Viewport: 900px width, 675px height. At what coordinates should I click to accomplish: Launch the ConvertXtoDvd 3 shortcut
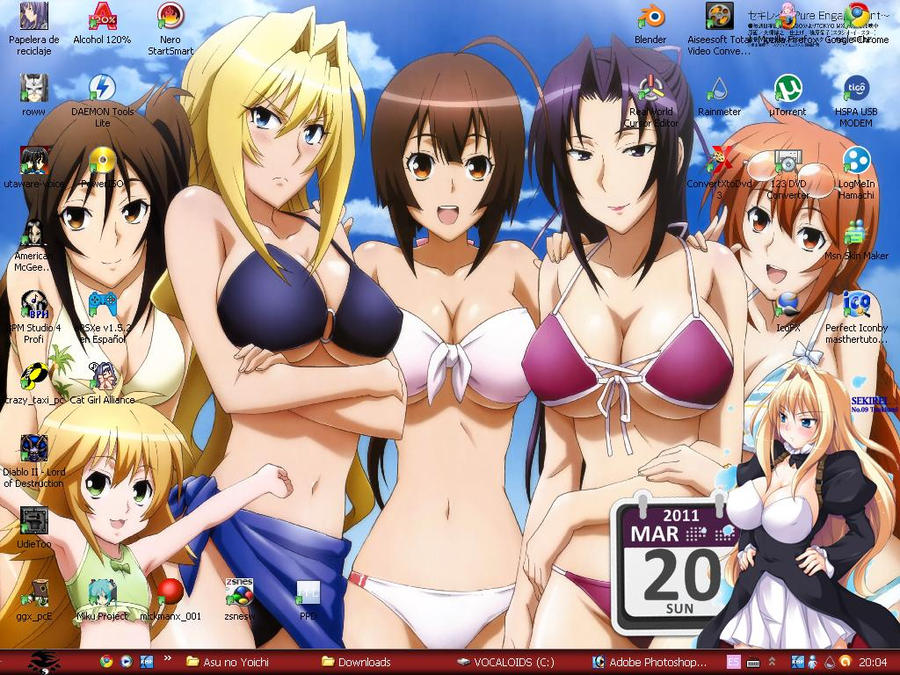coord(719,173)
